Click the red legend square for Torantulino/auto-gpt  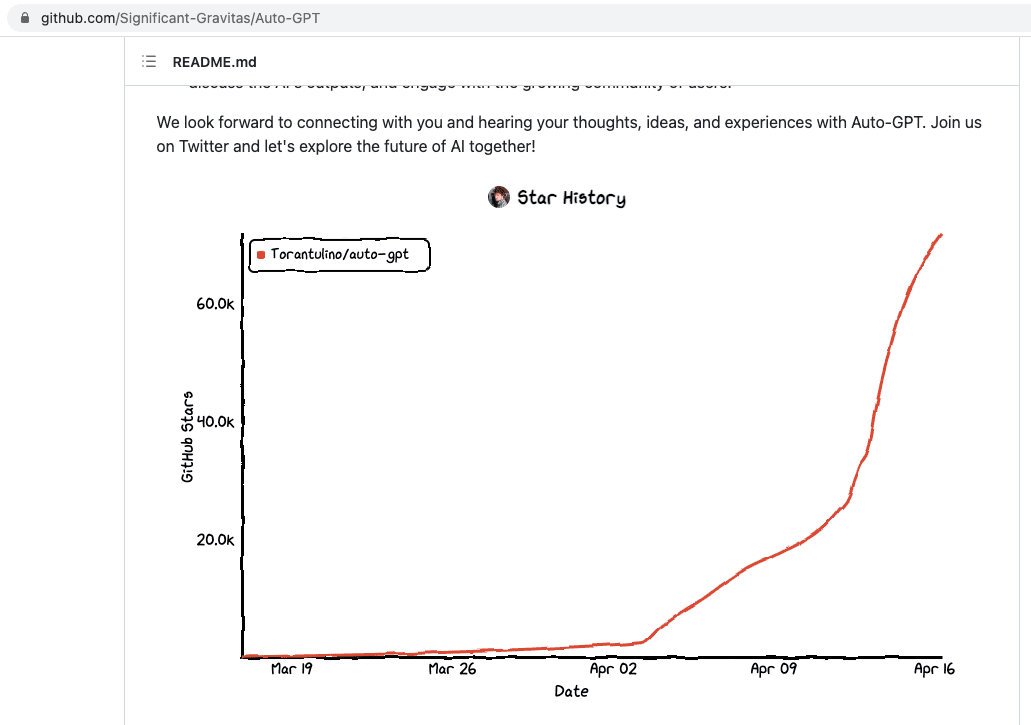coord(261,255)
